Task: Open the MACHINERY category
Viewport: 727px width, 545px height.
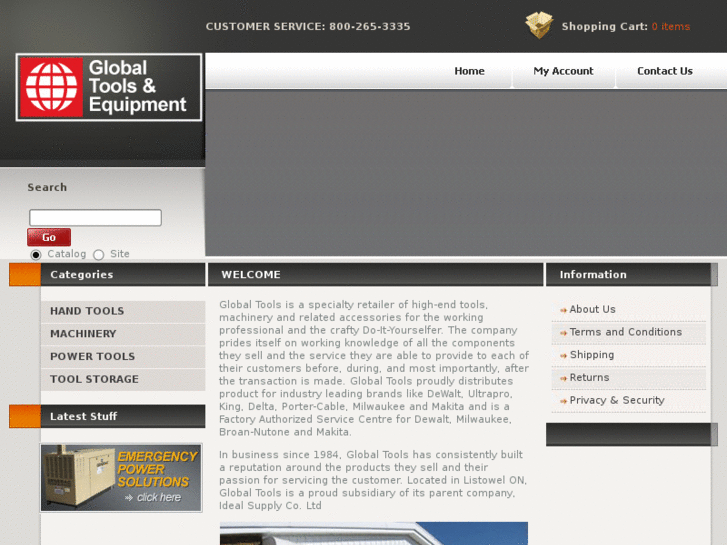Action: pyautogui.click(x=123, y=334)
